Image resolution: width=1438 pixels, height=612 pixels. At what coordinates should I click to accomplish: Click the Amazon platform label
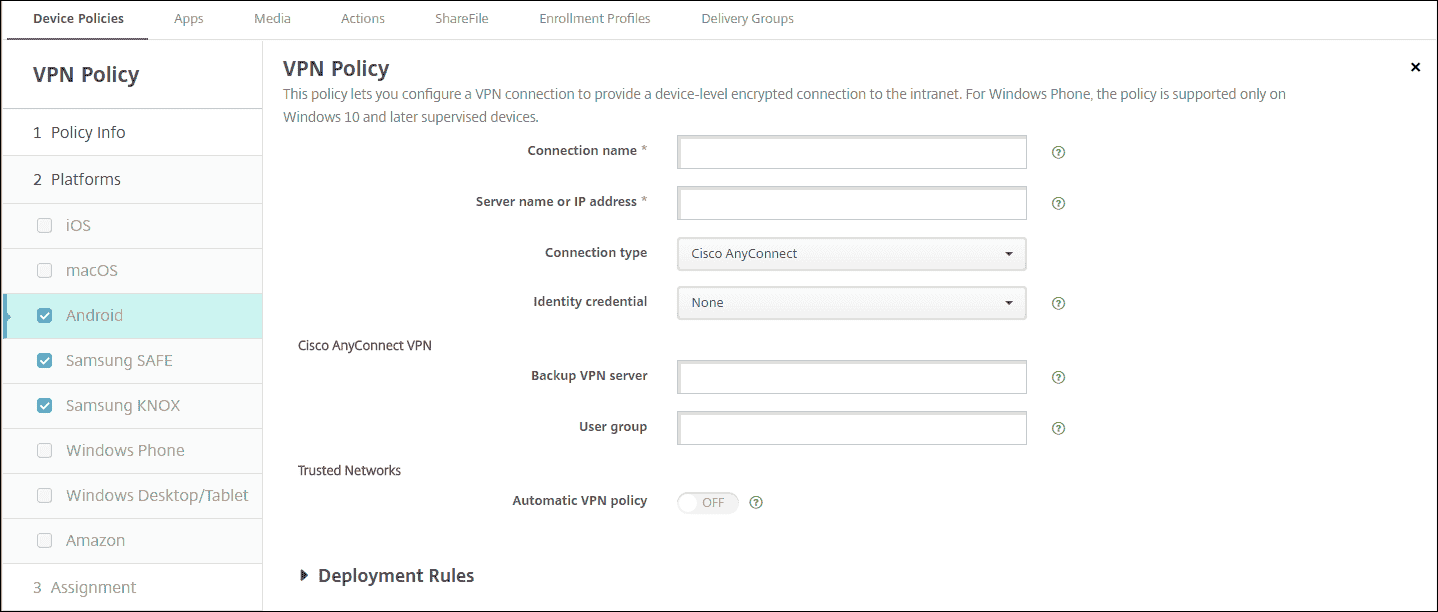click(95, 541)
